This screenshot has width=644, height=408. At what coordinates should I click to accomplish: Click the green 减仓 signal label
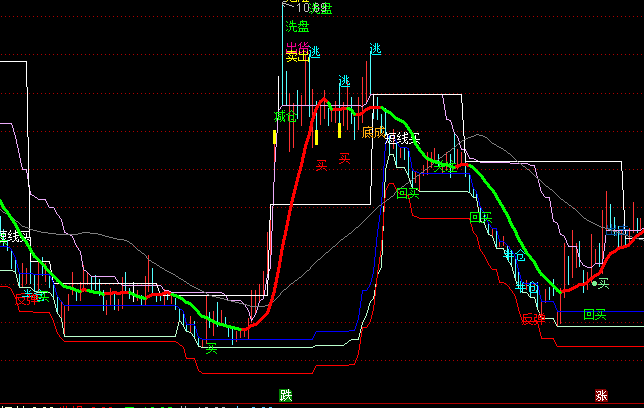tap(286, 117)
